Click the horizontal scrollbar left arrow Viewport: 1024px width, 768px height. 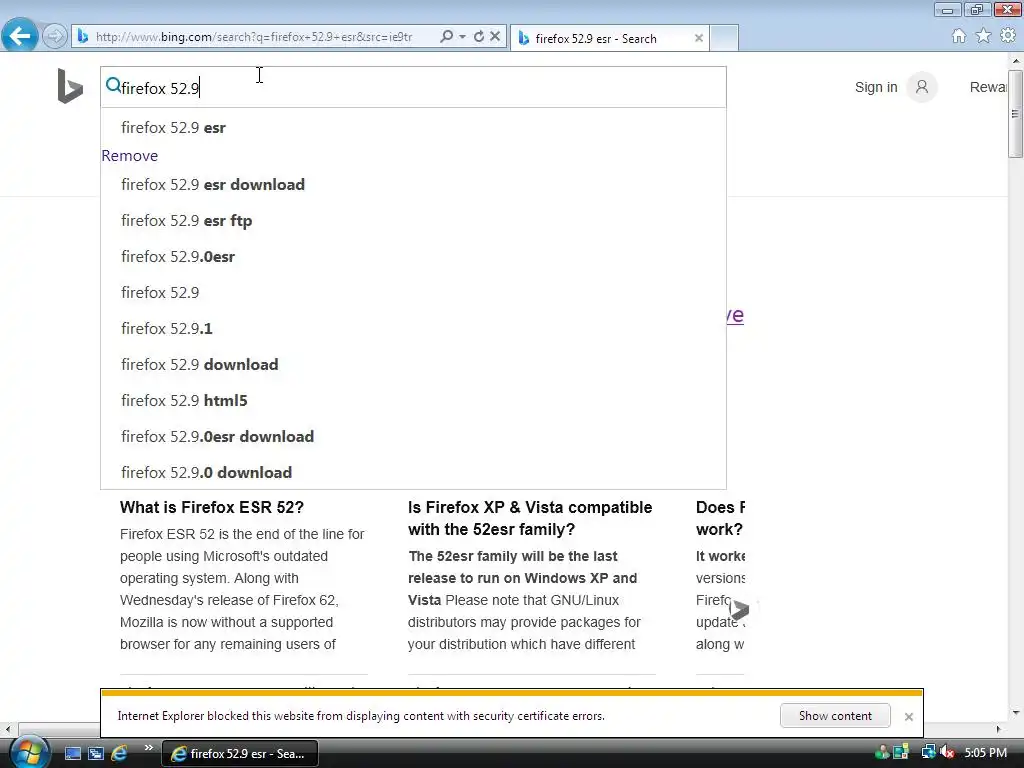pyautogui.click(x=8, y=729)
